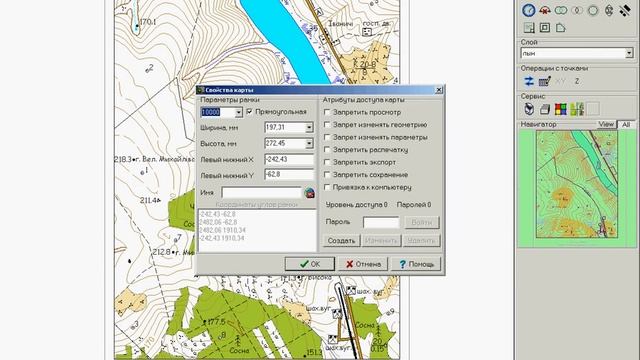Open the scale 10000 dropdown arrow
This screenshot has height=360, width=640.
(x=239, y=112)
